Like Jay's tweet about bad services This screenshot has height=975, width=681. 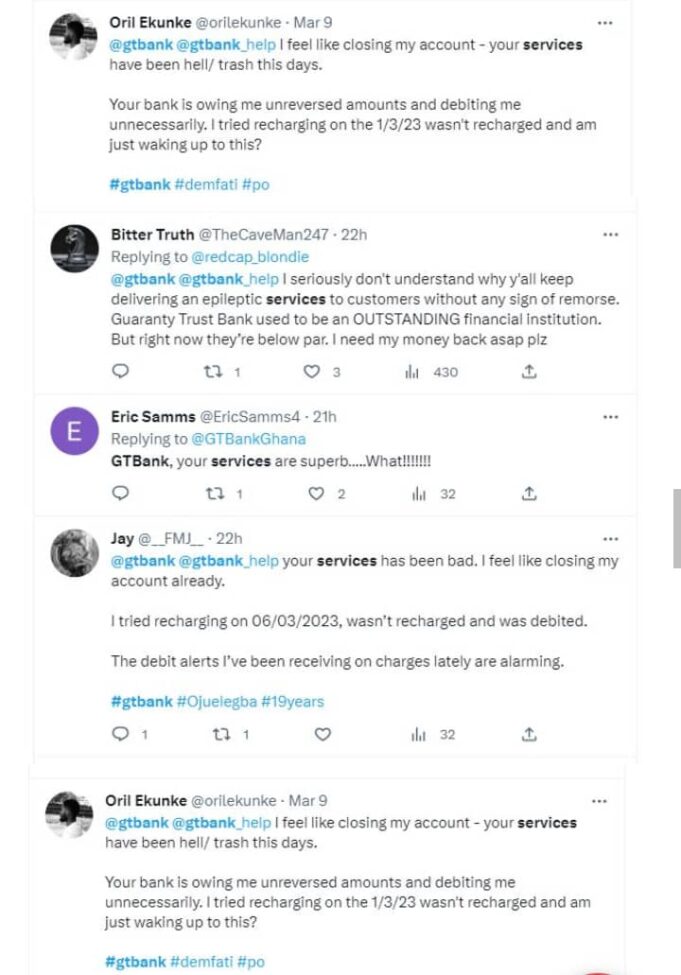click(x=322, y=735)
